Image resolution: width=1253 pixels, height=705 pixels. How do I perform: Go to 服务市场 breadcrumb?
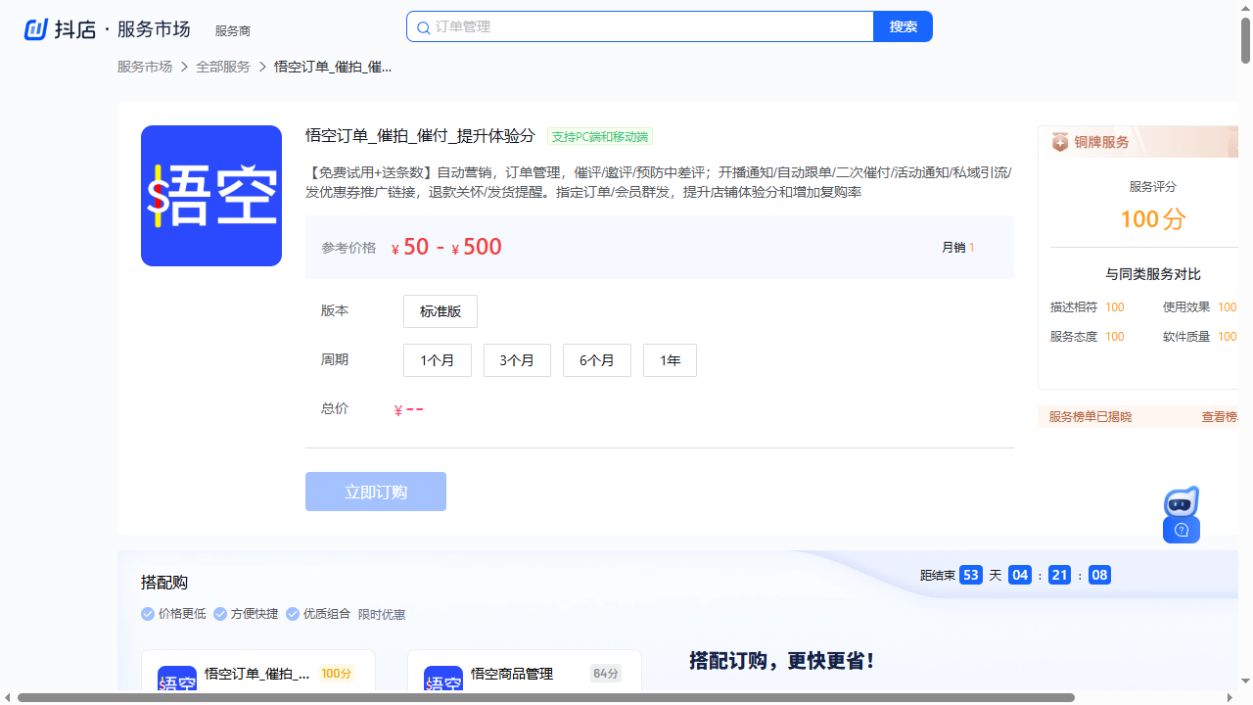[145, 67]
